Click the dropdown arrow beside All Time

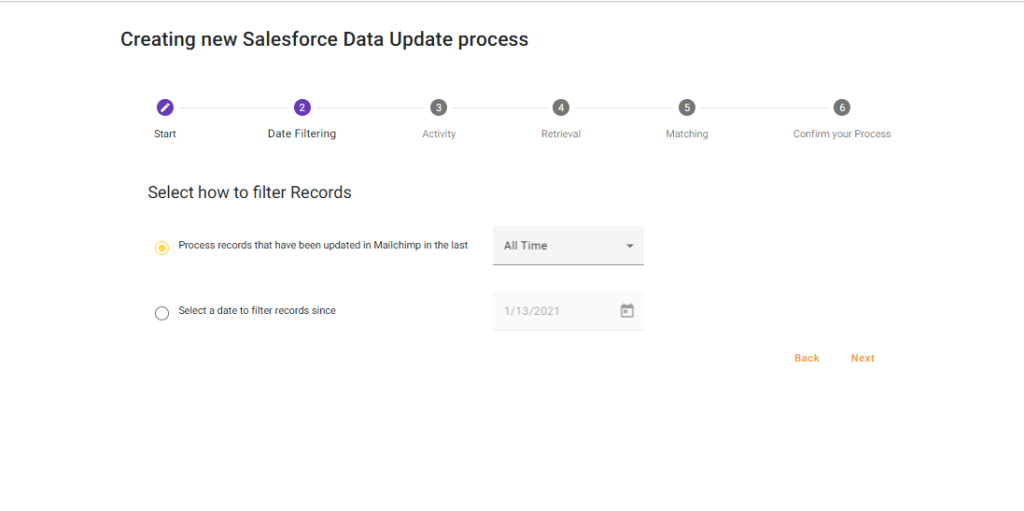coord(630,246)
